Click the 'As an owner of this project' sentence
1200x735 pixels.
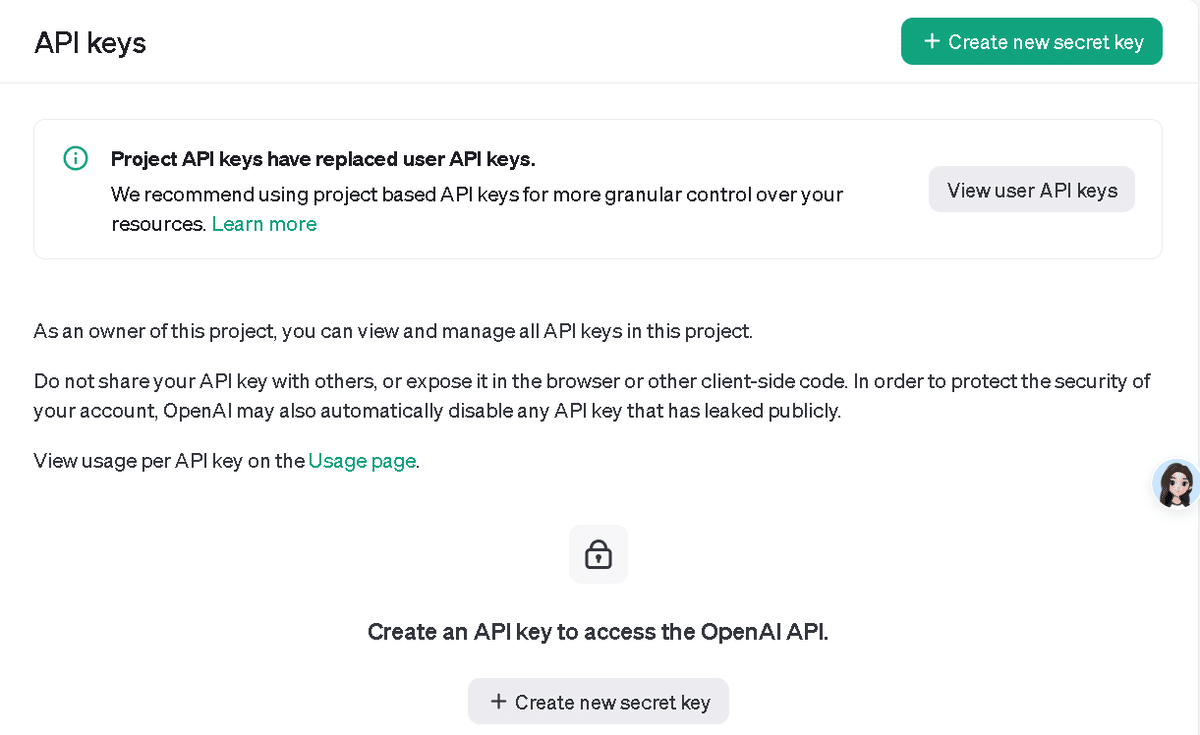pyautogui.click(x=393, y=331)
